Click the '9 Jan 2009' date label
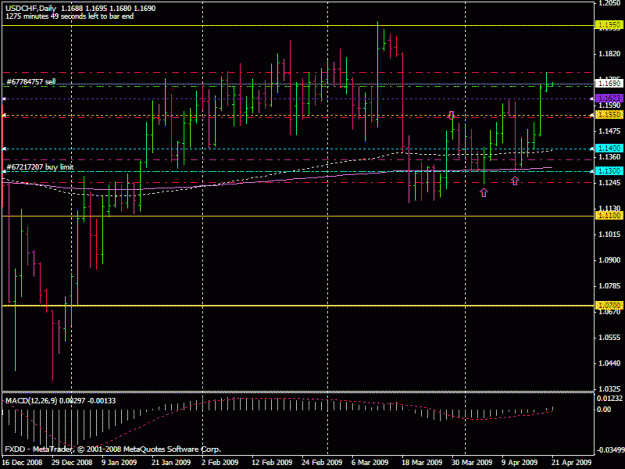This screenshot has width=625, height=469. click(x=119, y=462)
